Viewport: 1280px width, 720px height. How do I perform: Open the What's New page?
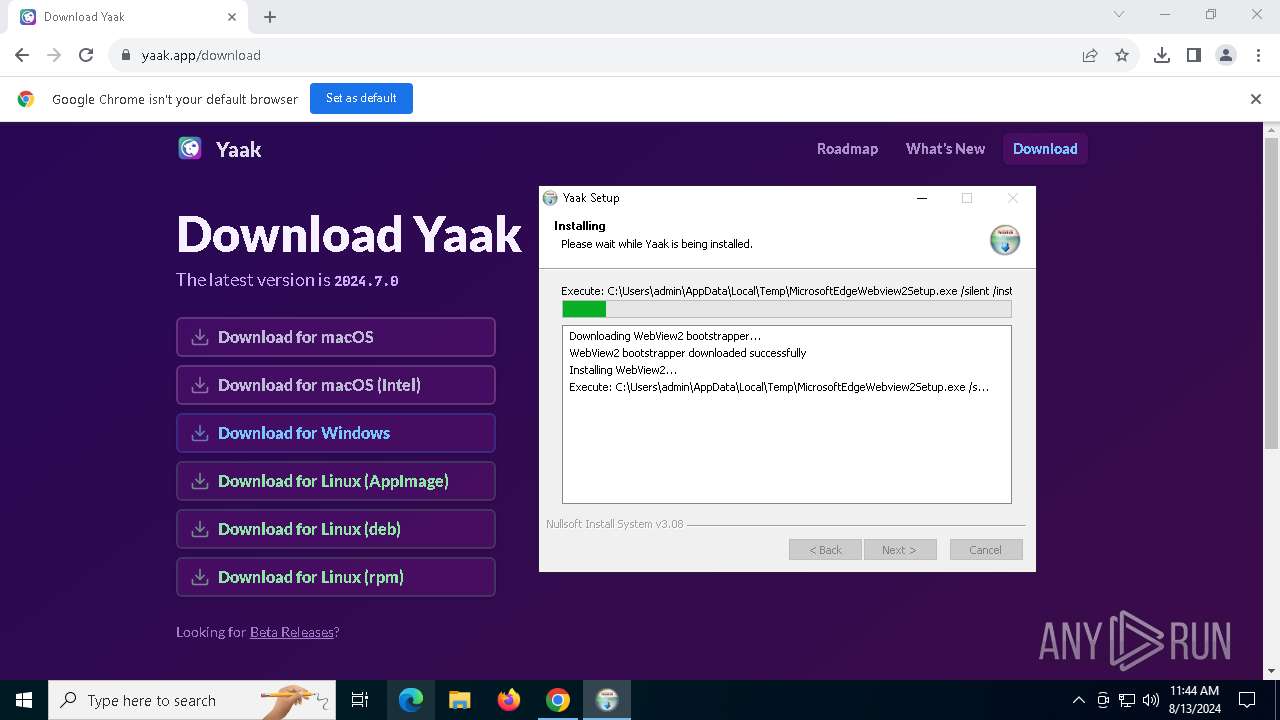click(x=945, y=149)
